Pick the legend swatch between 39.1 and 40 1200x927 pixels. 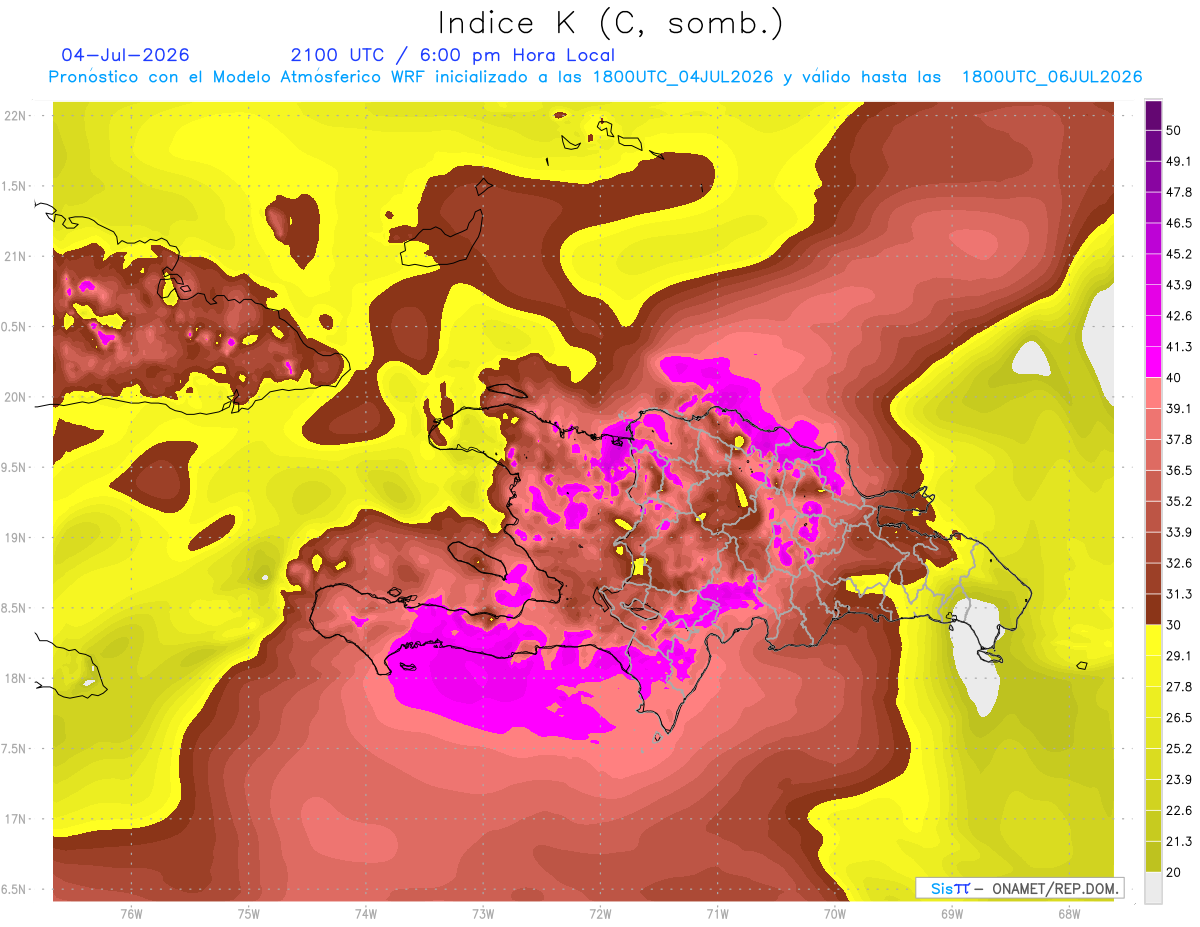(1154, 393)
